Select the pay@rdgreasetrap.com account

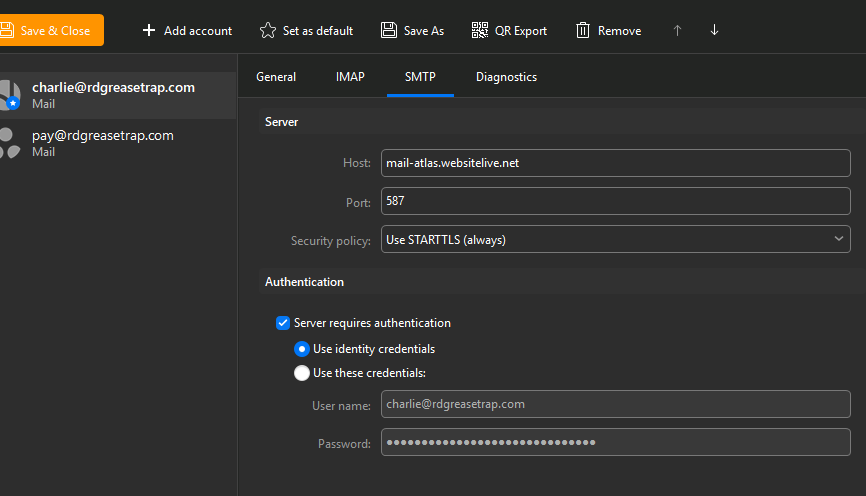(102, 143)
